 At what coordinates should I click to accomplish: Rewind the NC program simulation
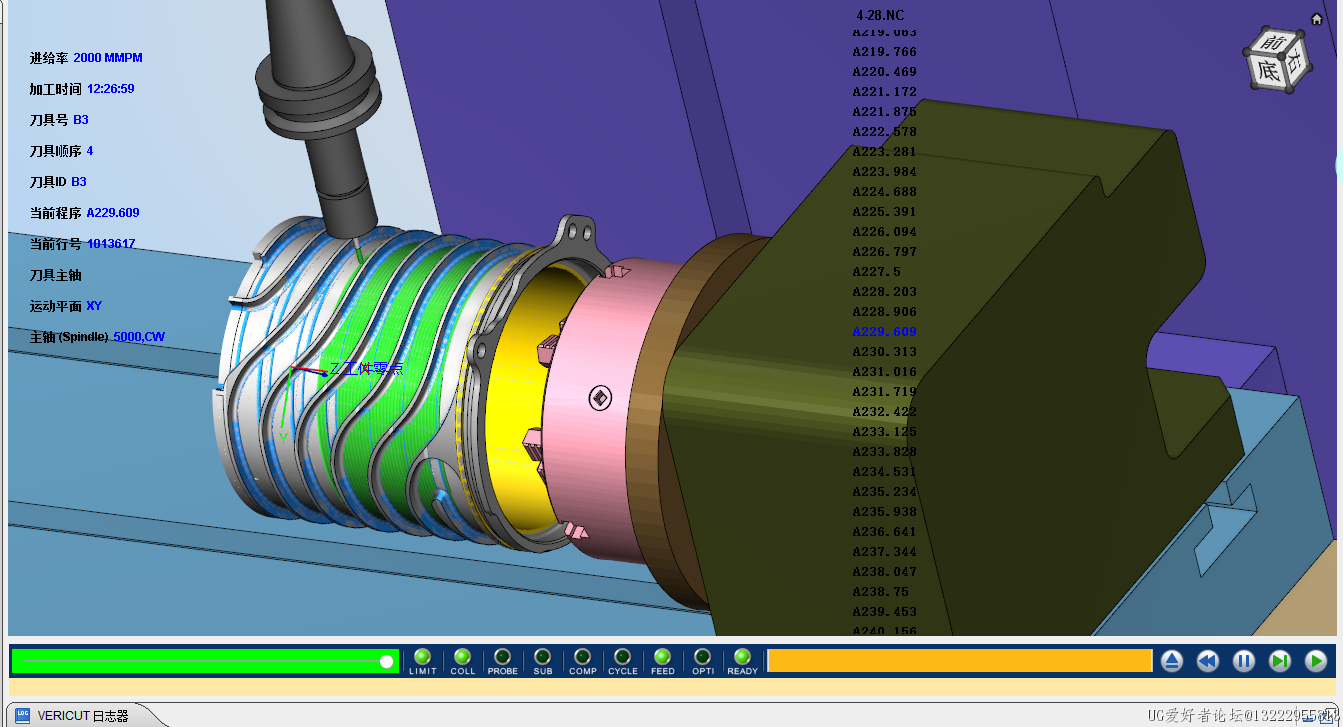tap(1208, 661)
